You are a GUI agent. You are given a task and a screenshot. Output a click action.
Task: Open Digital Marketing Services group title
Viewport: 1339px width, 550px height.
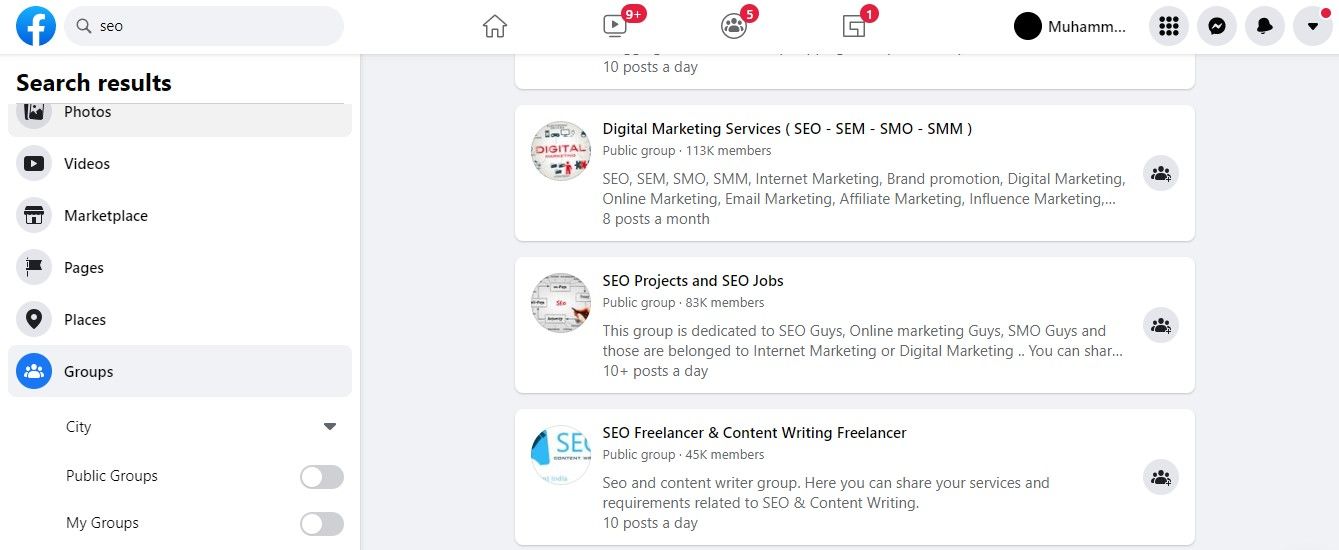787,129
